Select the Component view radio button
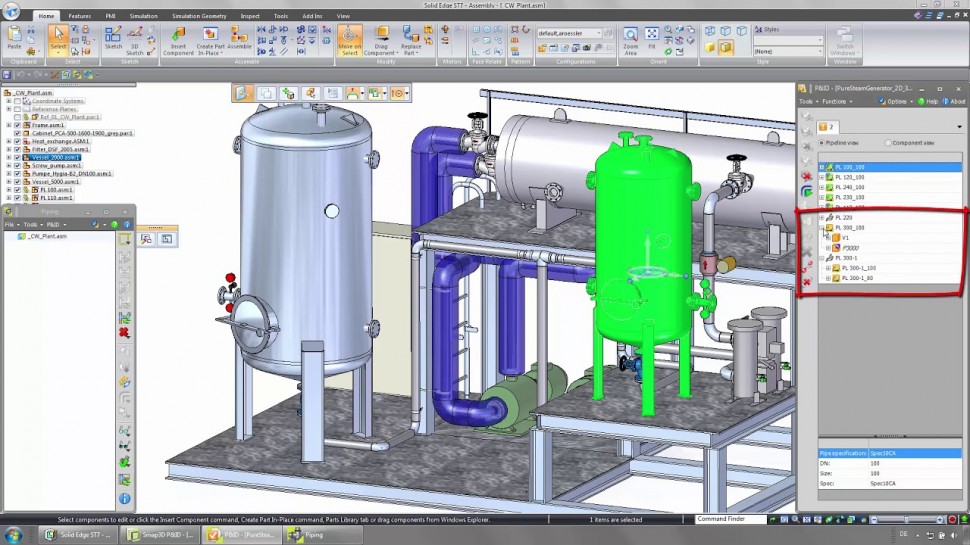 click(x=887, y=143)
